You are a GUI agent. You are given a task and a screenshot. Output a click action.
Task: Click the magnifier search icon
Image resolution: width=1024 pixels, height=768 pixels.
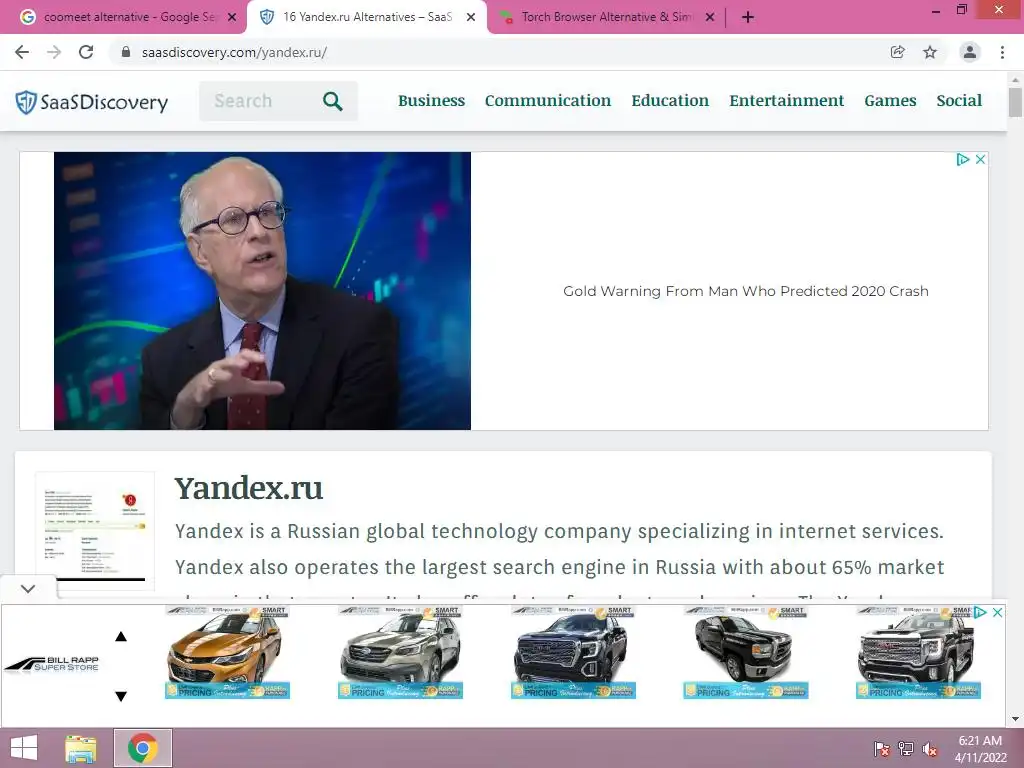[332, 101]
